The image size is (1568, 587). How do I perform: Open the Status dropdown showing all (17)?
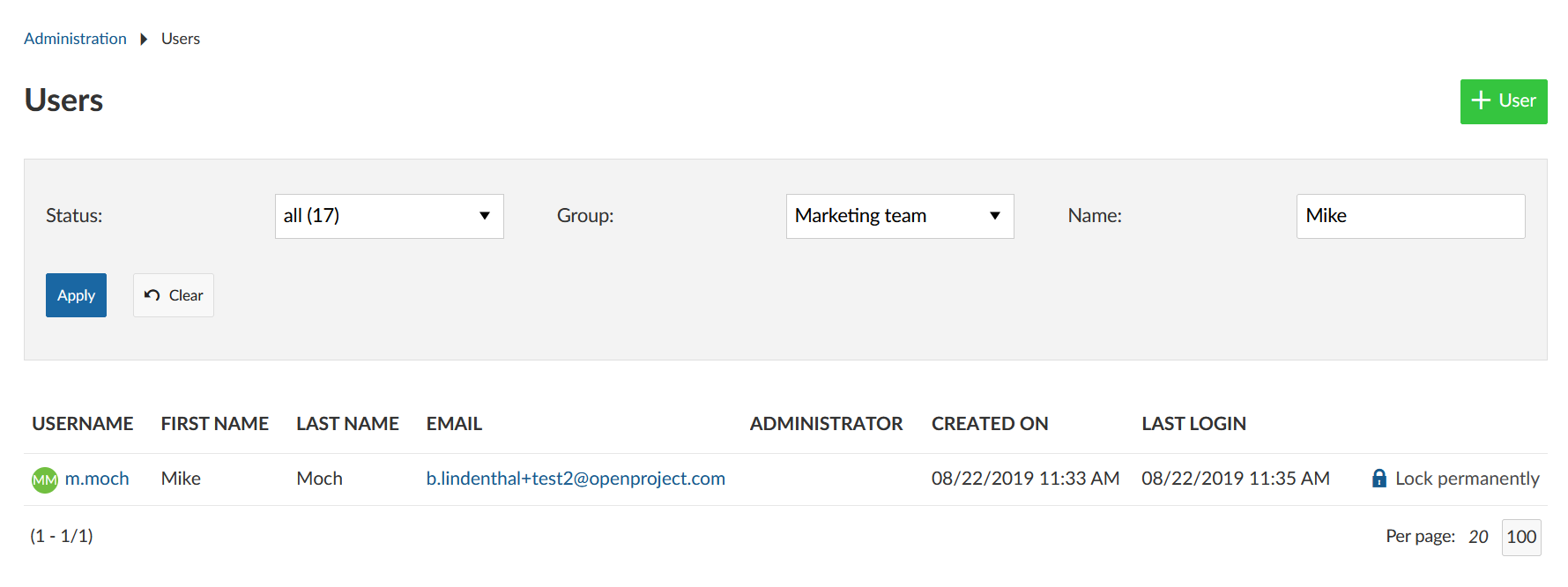pyautogui.click(x=389, y=216)
